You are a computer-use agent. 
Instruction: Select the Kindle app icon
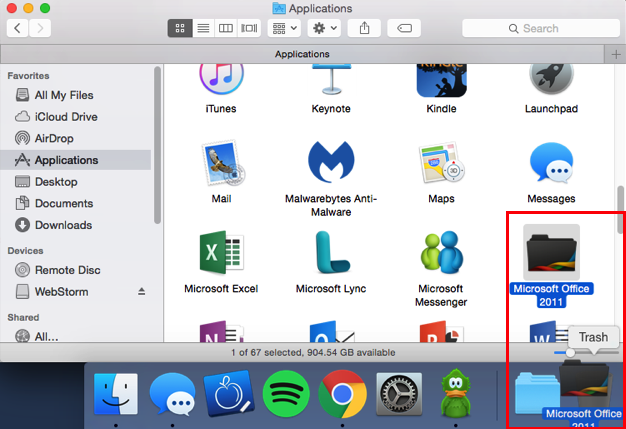[x=441, y=80]
